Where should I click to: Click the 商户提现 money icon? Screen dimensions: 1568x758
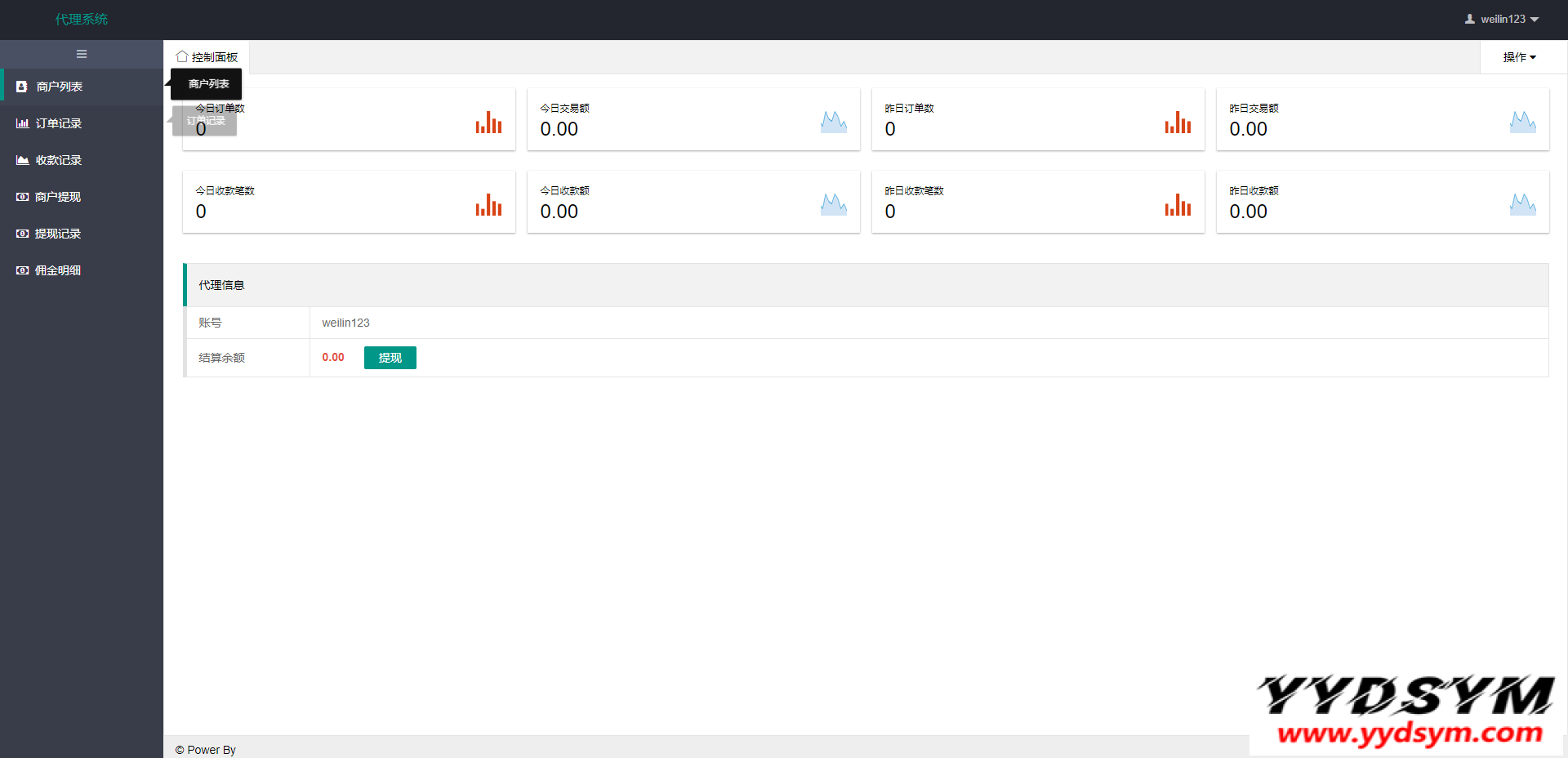coord(23,197)
